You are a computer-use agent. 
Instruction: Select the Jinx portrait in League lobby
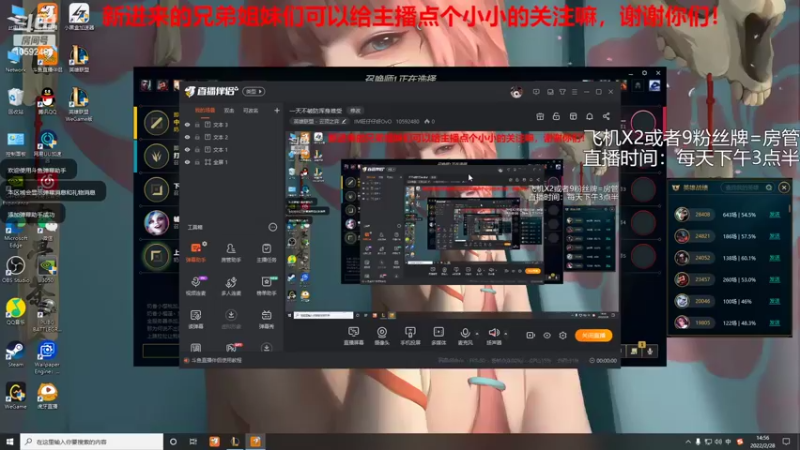(156, 222)
